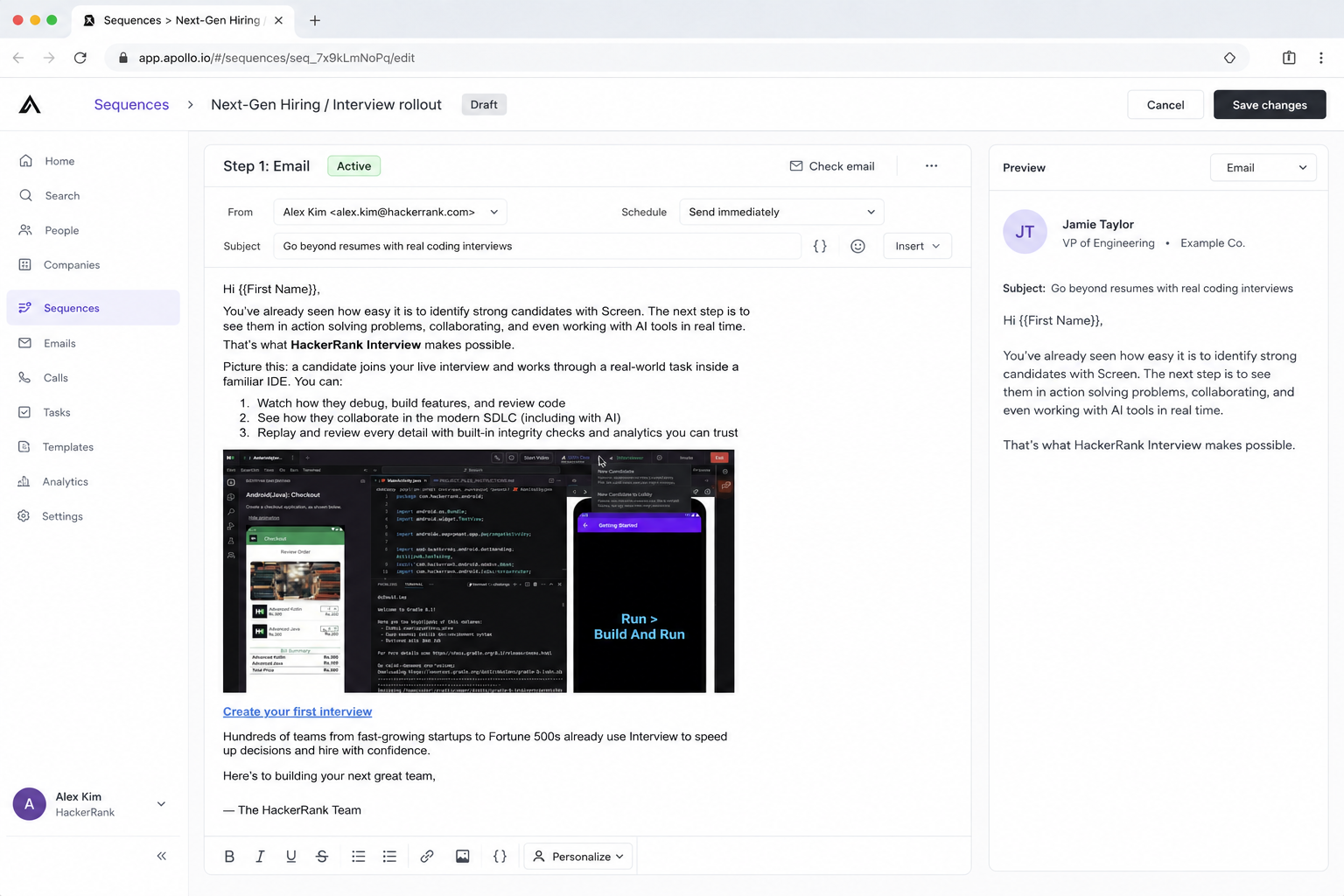
Task: Click the browser back arrow
Action: (18, 58)
